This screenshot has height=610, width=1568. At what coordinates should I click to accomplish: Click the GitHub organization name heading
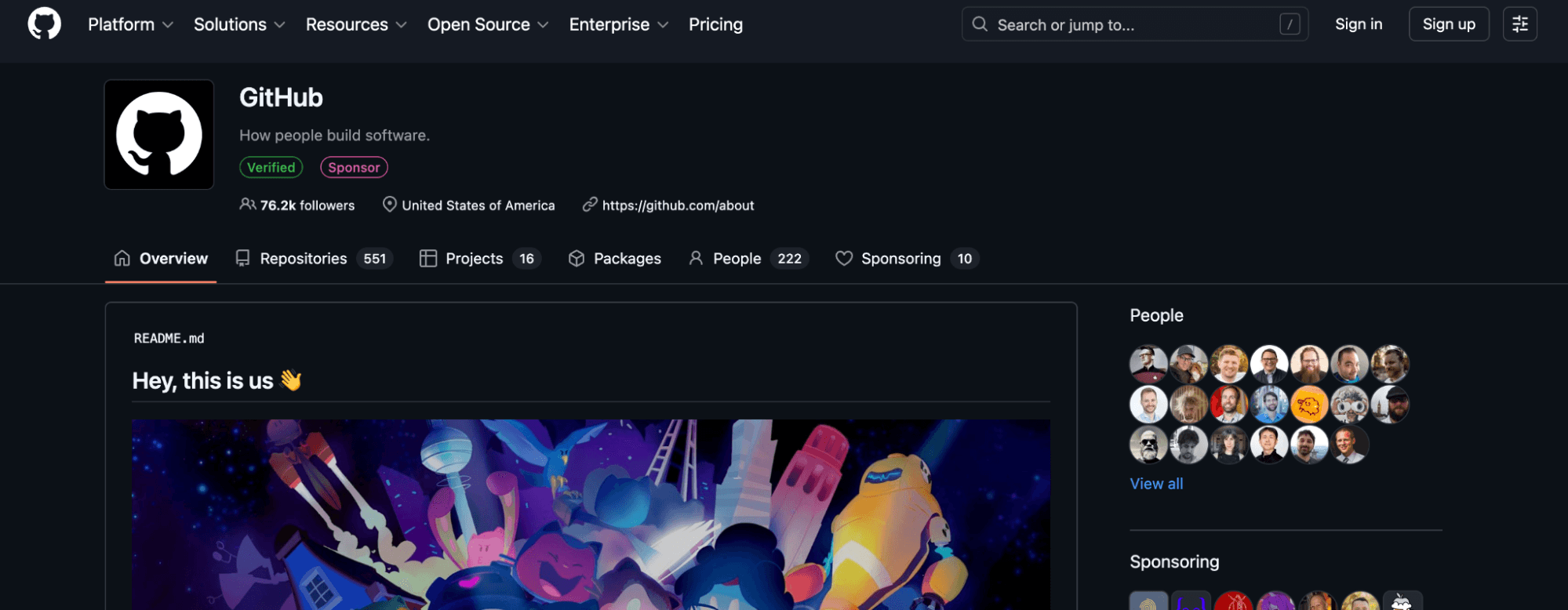(x=281, y=97)
